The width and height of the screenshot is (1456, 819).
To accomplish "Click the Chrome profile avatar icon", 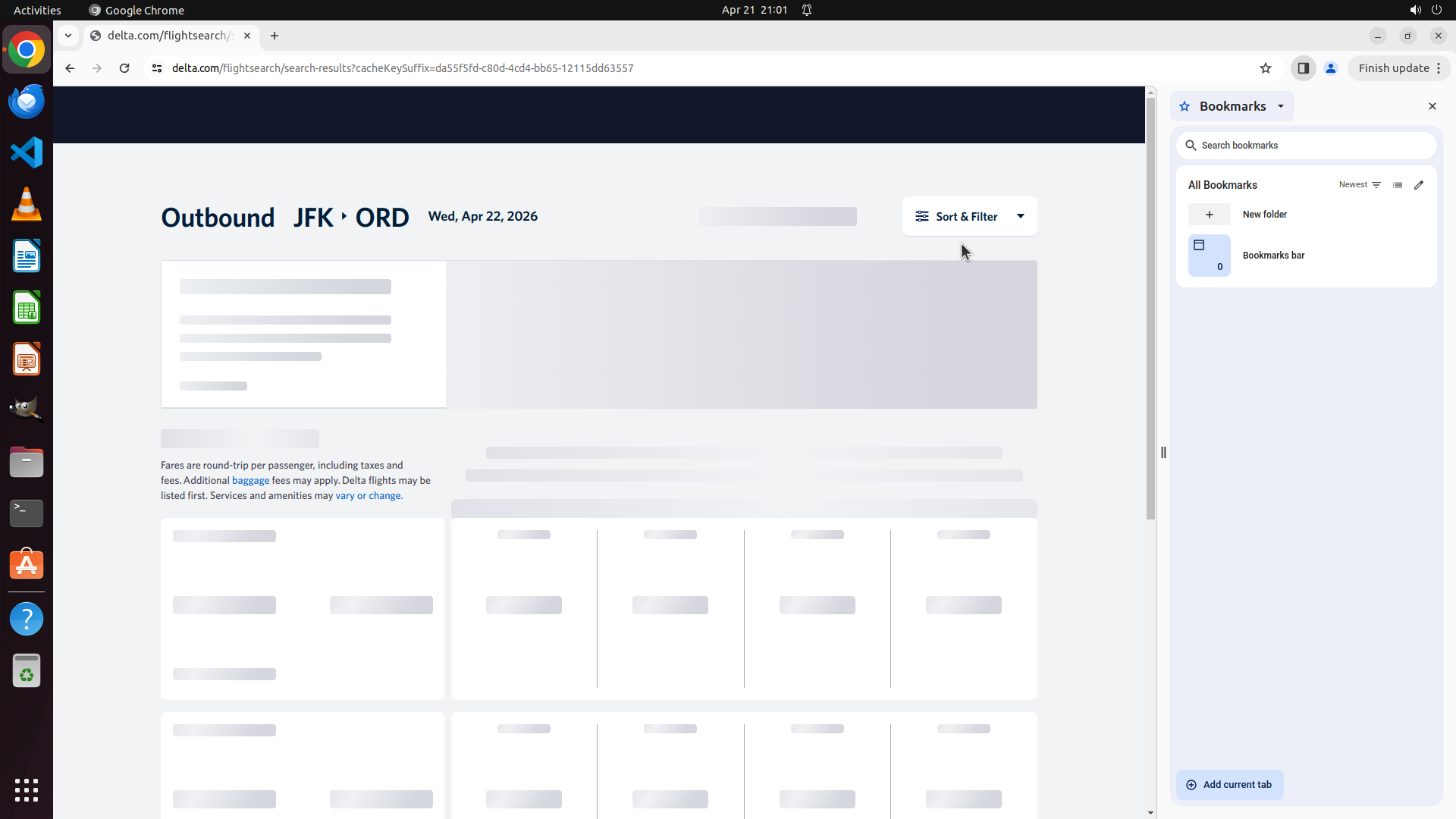I will (1330, 68).
